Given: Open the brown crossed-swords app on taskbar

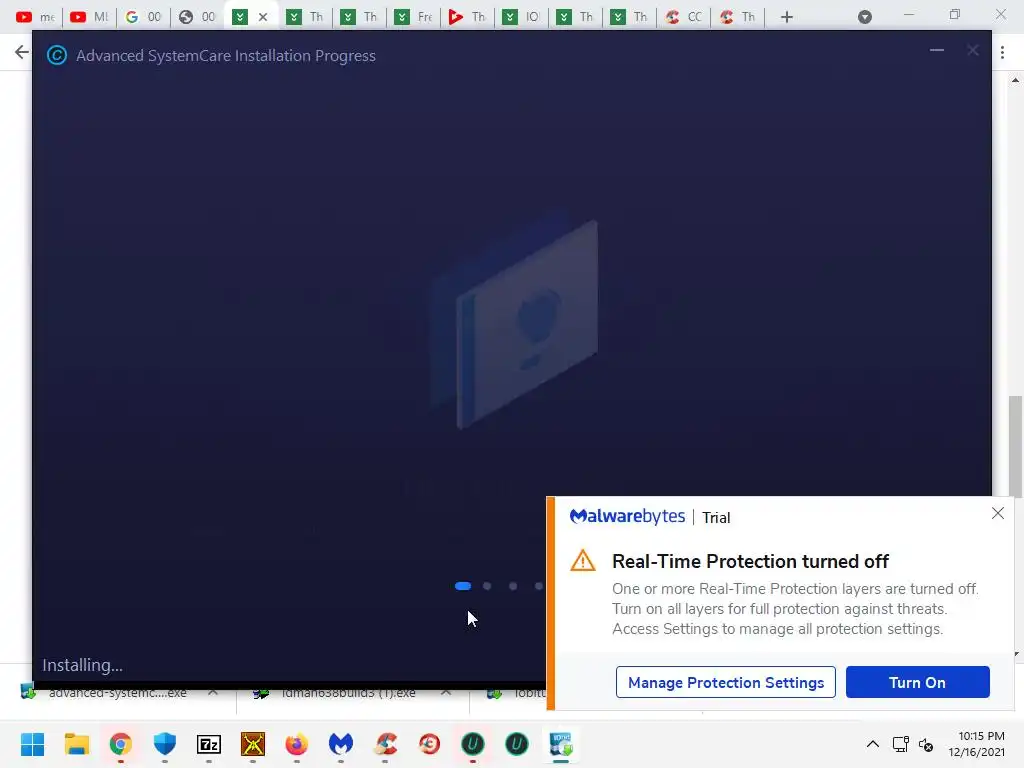Looking at the screenshot, I should point(253,744).
